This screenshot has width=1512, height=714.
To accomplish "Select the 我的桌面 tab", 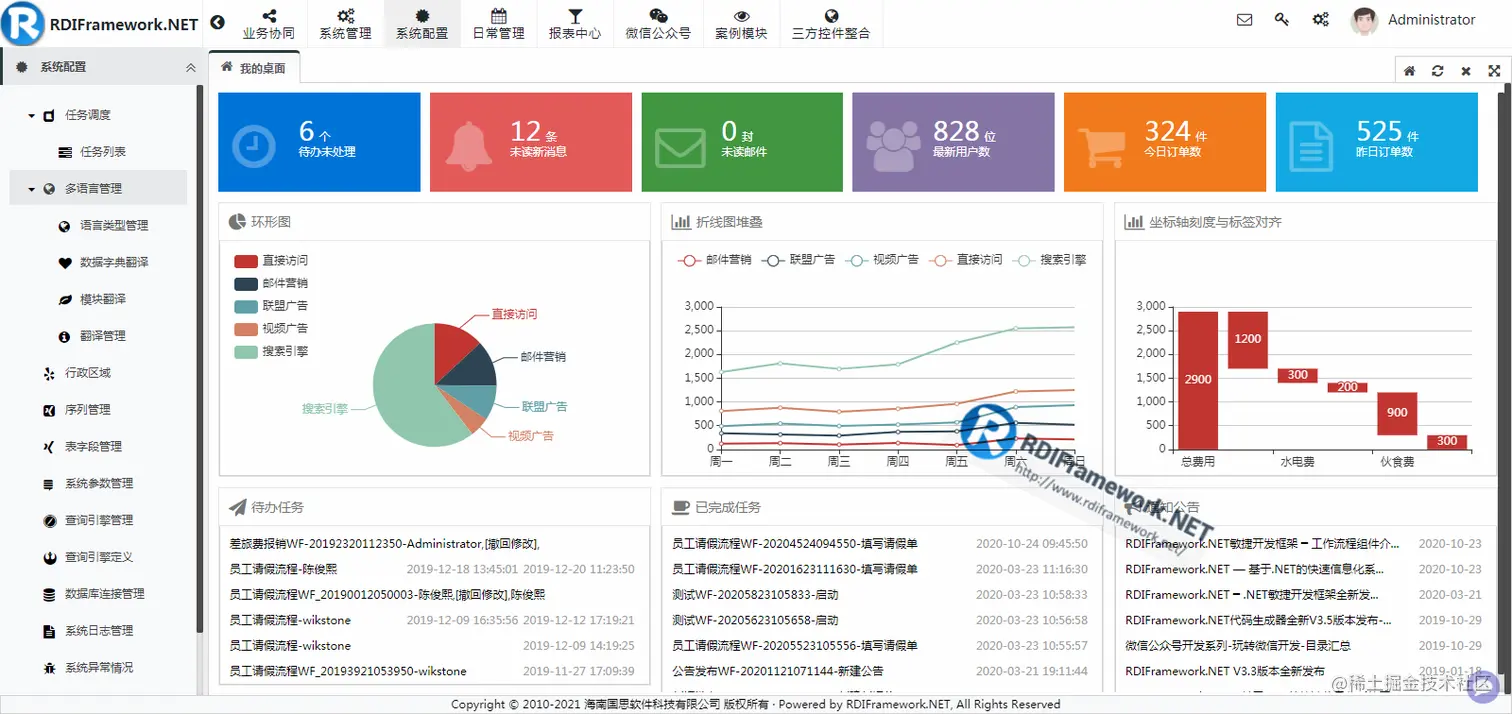I will 254,68.
